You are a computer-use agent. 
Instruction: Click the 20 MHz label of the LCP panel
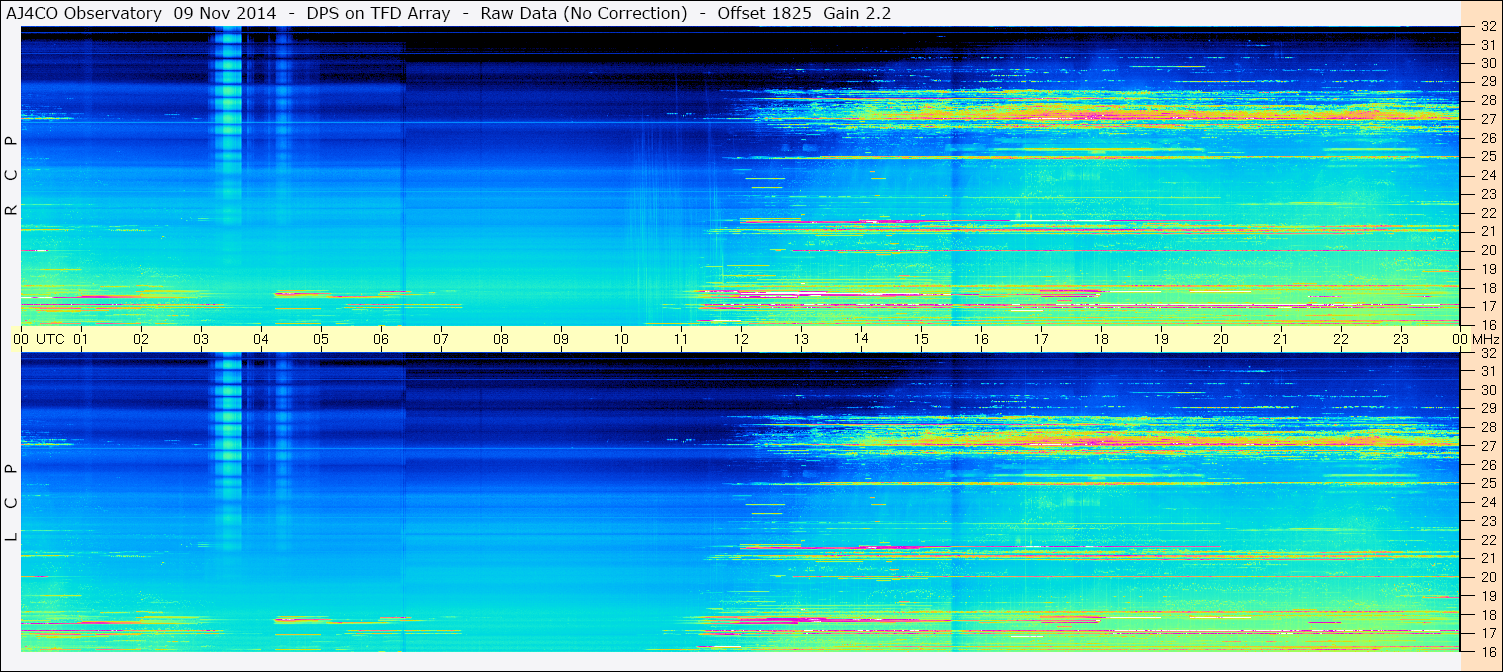(1488, 577)
